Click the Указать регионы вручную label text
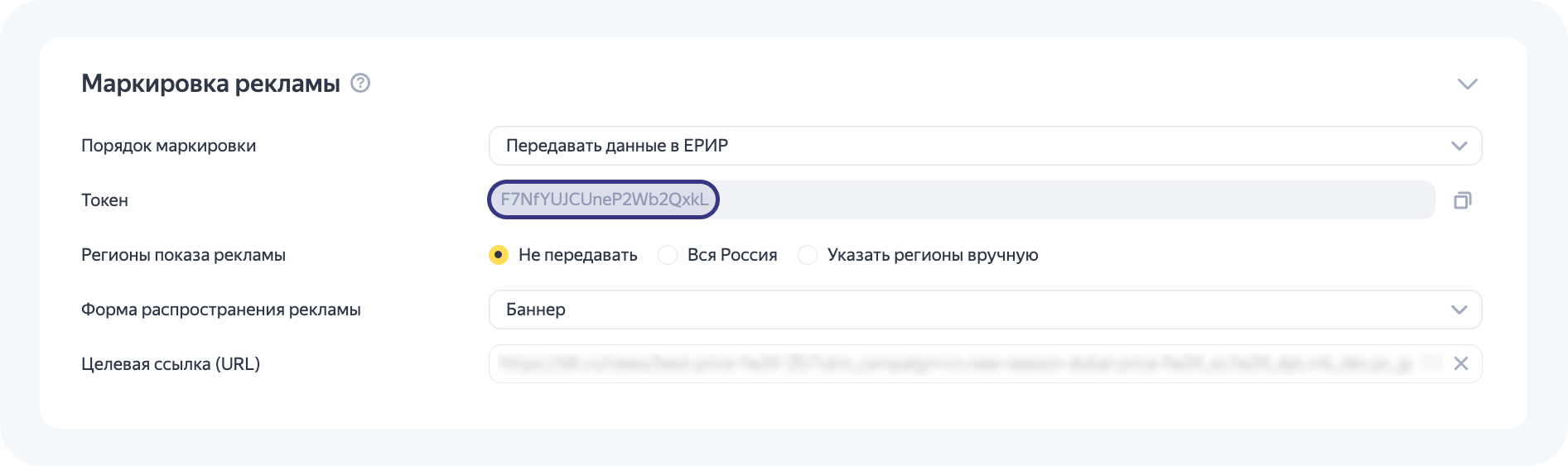This screenshot has width=1568, height=466. pos(932,255)
